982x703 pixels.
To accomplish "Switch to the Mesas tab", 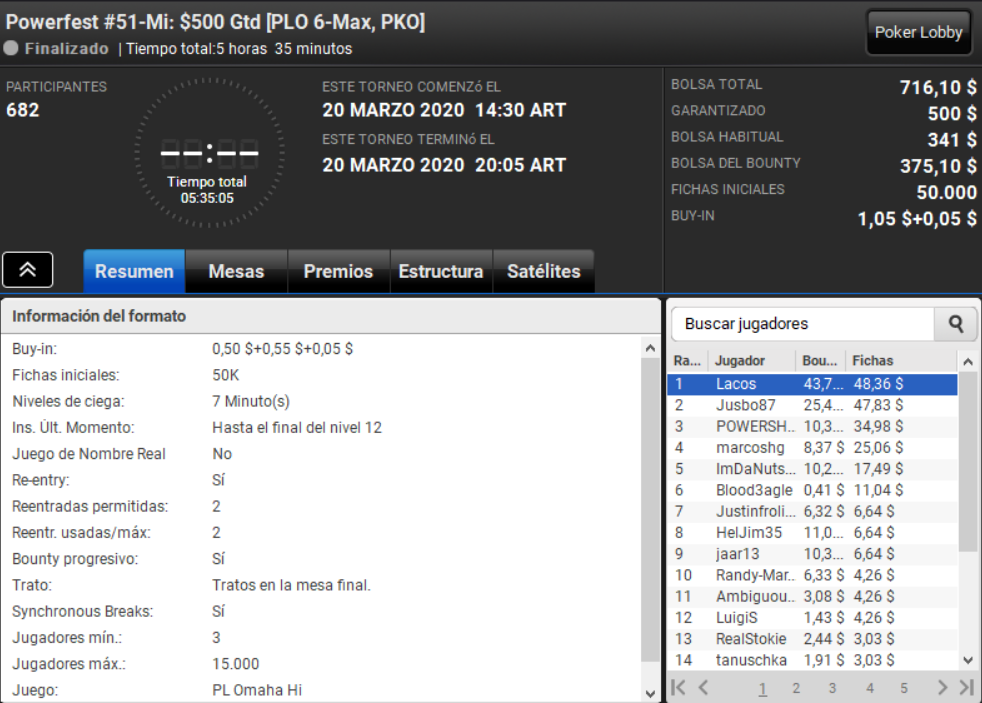I will [x=236, y=271].
